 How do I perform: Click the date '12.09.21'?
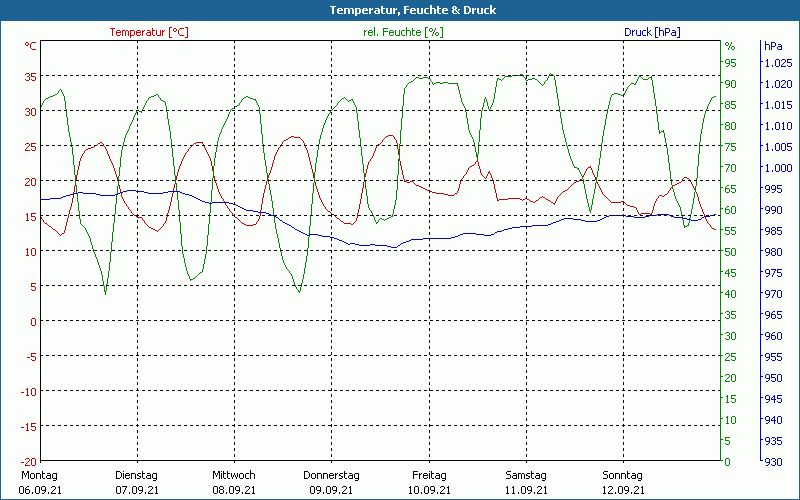point(623,490)
